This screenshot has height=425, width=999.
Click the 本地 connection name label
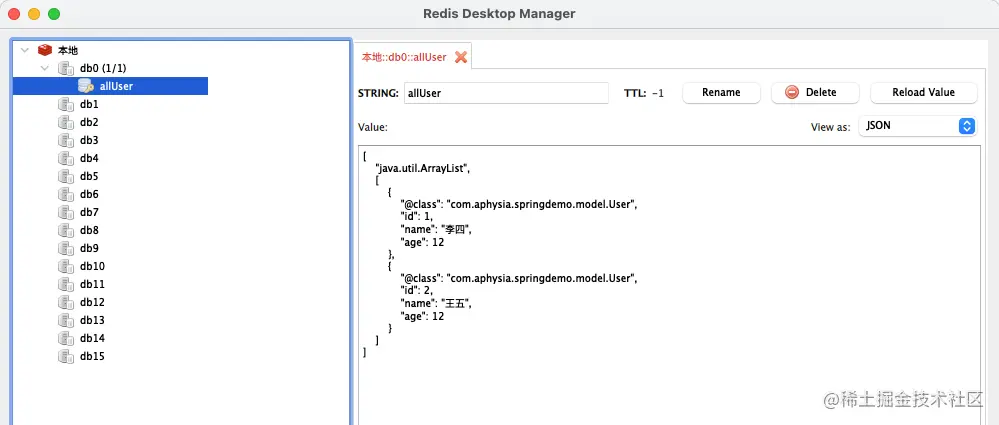tap(68, 50)
